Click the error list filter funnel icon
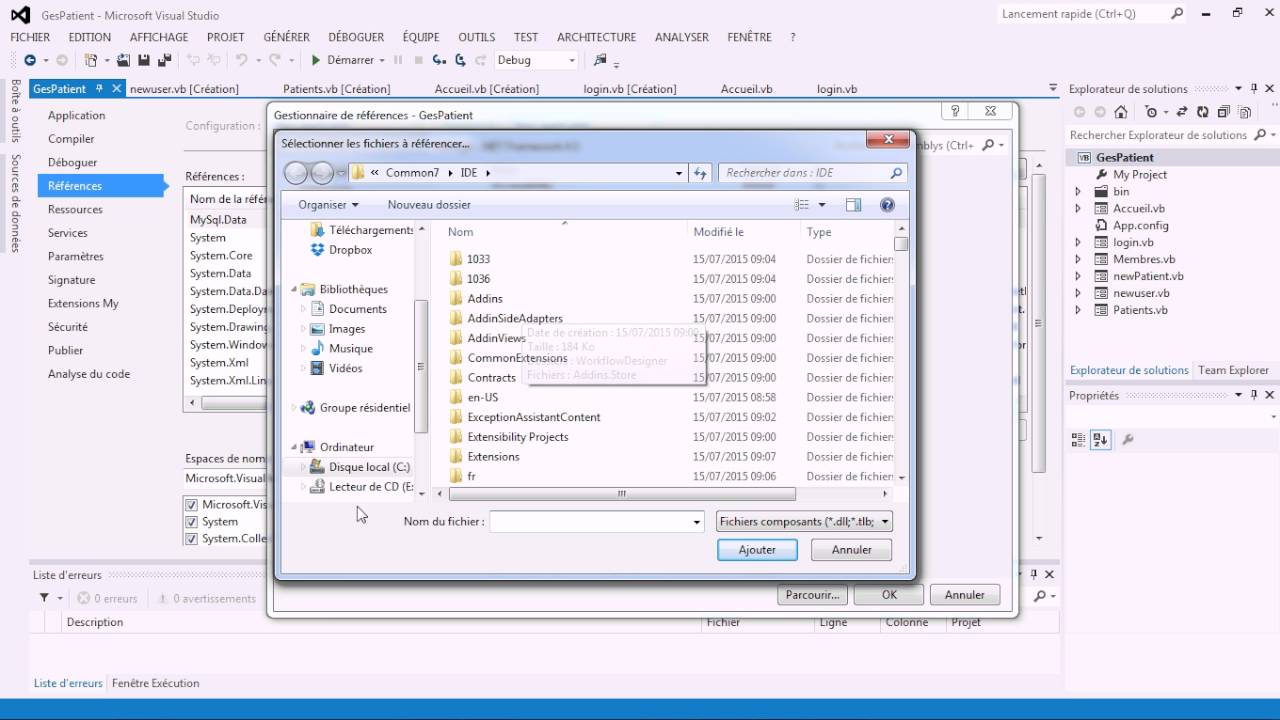Viewport: 1280px width, 720px height. [x=44, y=598]
